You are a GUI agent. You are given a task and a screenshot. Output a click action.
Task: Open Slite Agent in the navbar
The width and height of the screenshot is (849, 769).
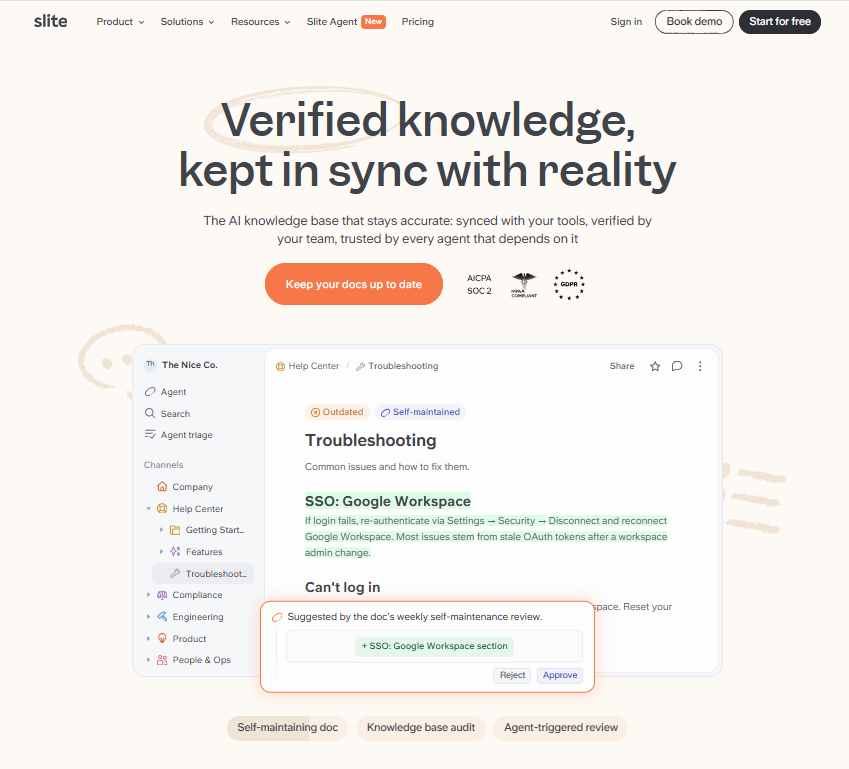pos(346,22)
